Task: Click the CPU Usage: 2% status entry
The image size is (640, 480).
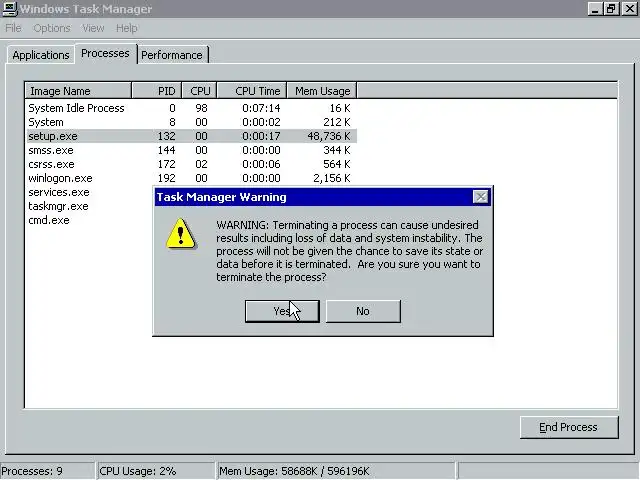Action: point(156,471)
